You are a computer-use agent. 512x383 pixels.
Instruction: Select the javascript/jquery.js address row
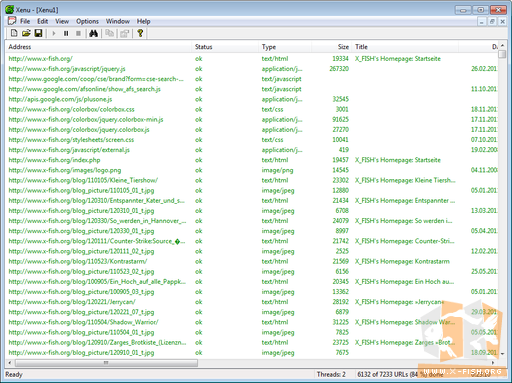click(67, 69)
